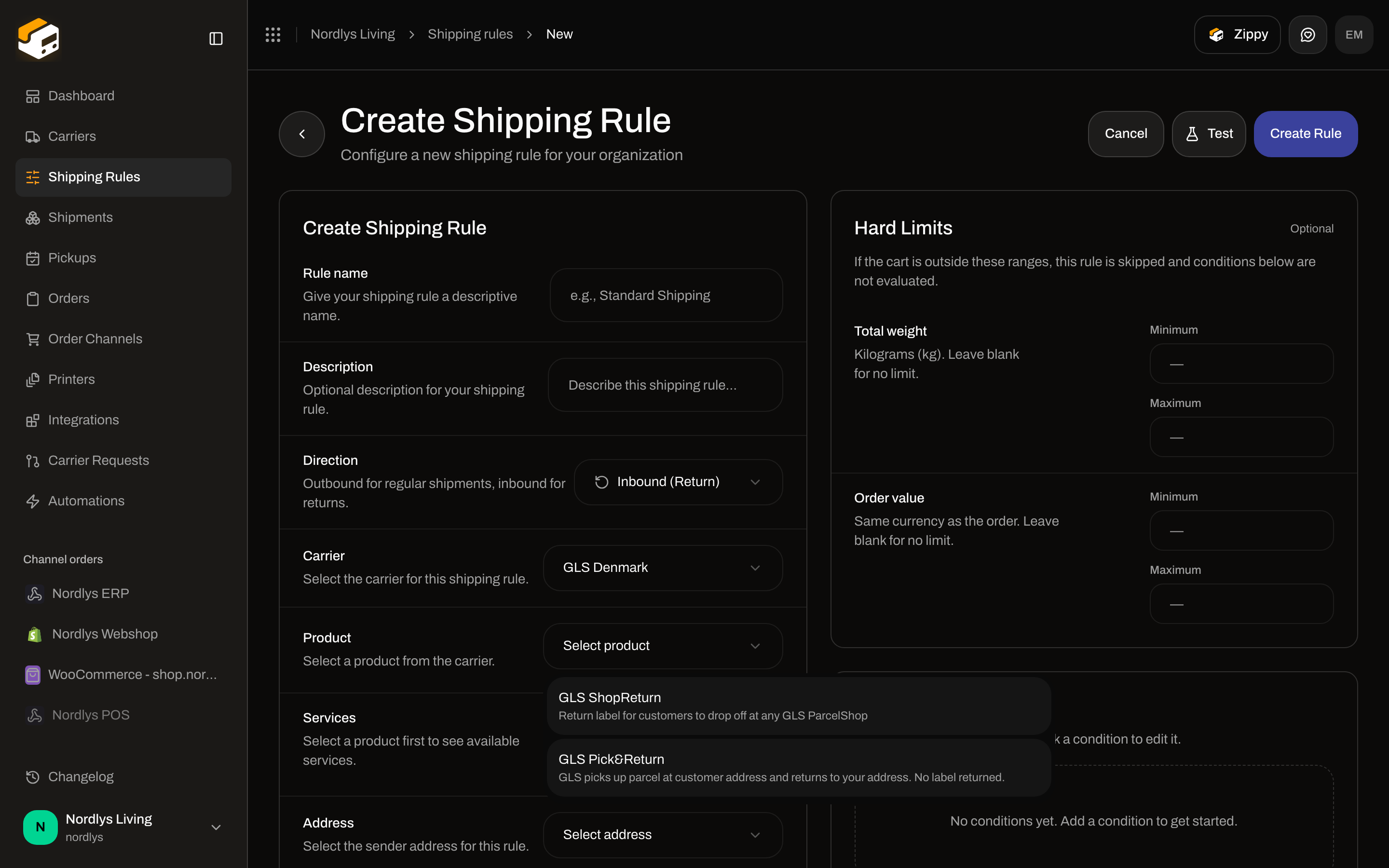This screenshot has width=1389, height=868.
Task: Open the support chat icon
Action: click(1307, 34)
